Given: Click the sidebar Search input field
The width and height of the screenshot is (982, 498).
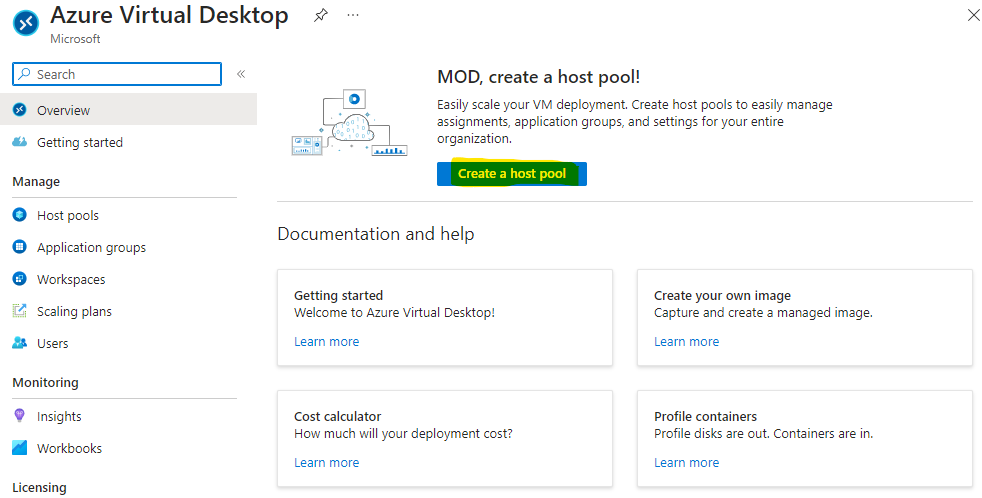Looking at the screenshot, I should 117,74.
